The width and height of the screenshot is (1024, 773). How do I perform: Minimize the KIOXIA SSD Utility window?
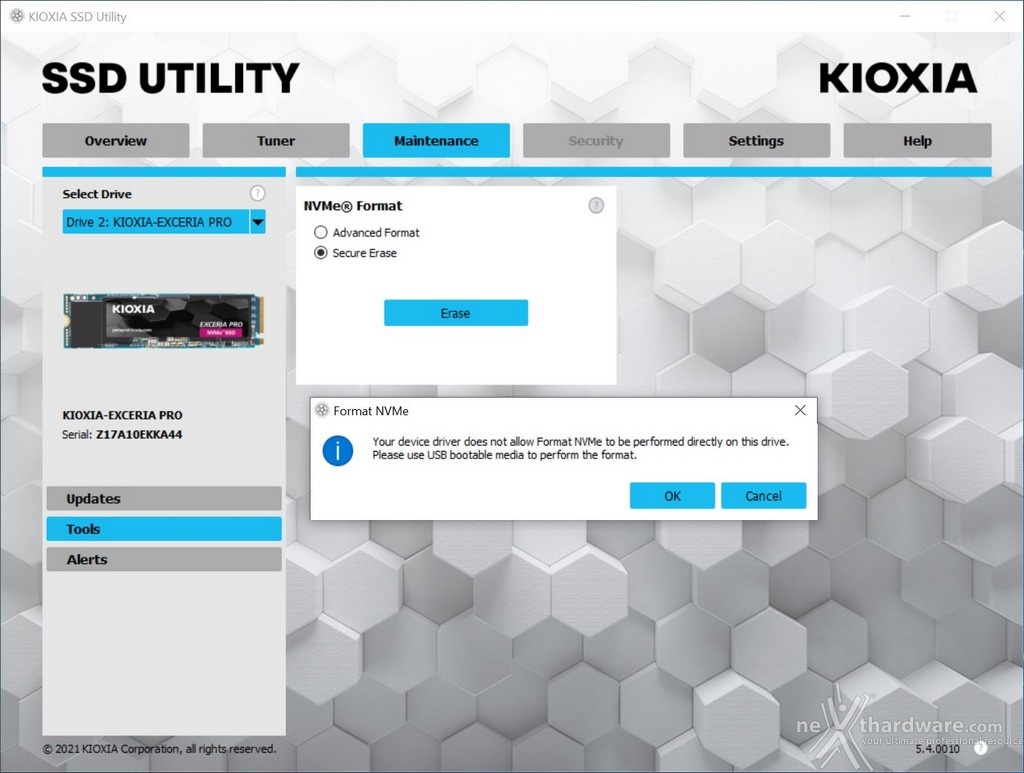click(x=904, y=16)
